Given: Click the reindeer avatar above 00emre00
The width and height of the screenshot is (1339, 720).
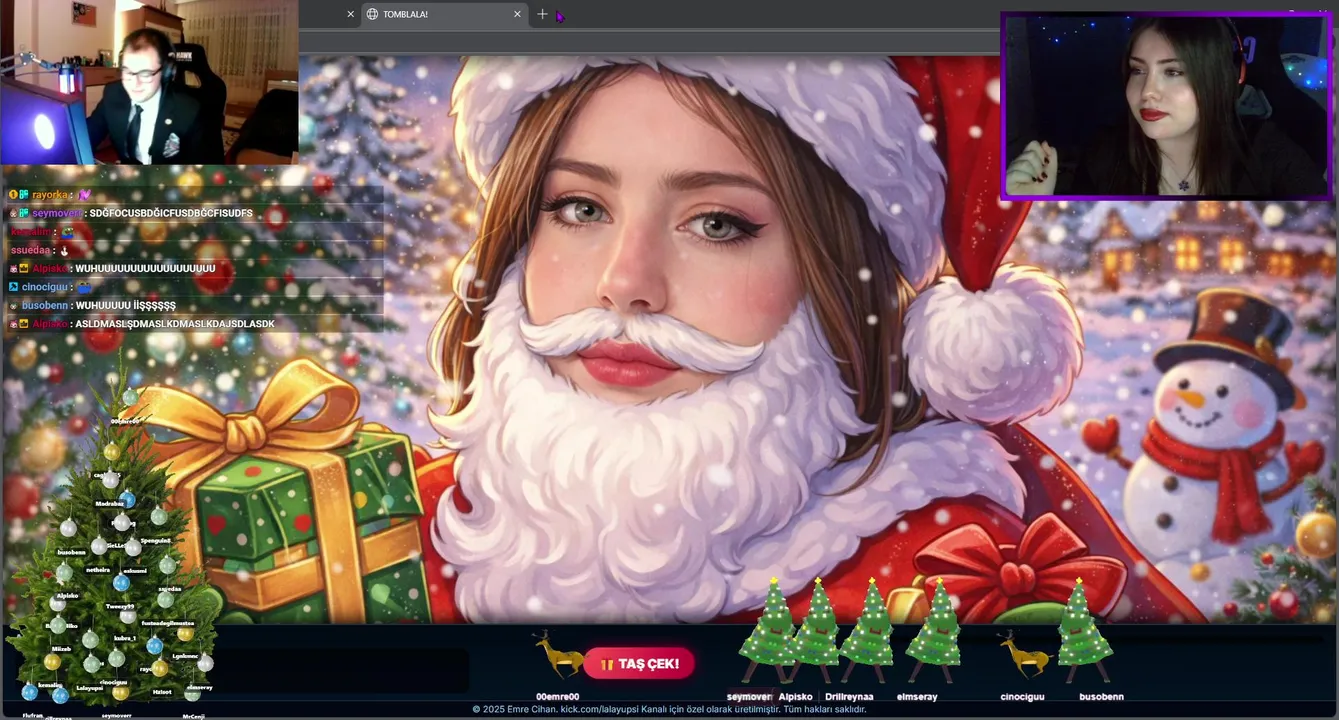Looking at the screenshot, I should [x=559, y=655].
